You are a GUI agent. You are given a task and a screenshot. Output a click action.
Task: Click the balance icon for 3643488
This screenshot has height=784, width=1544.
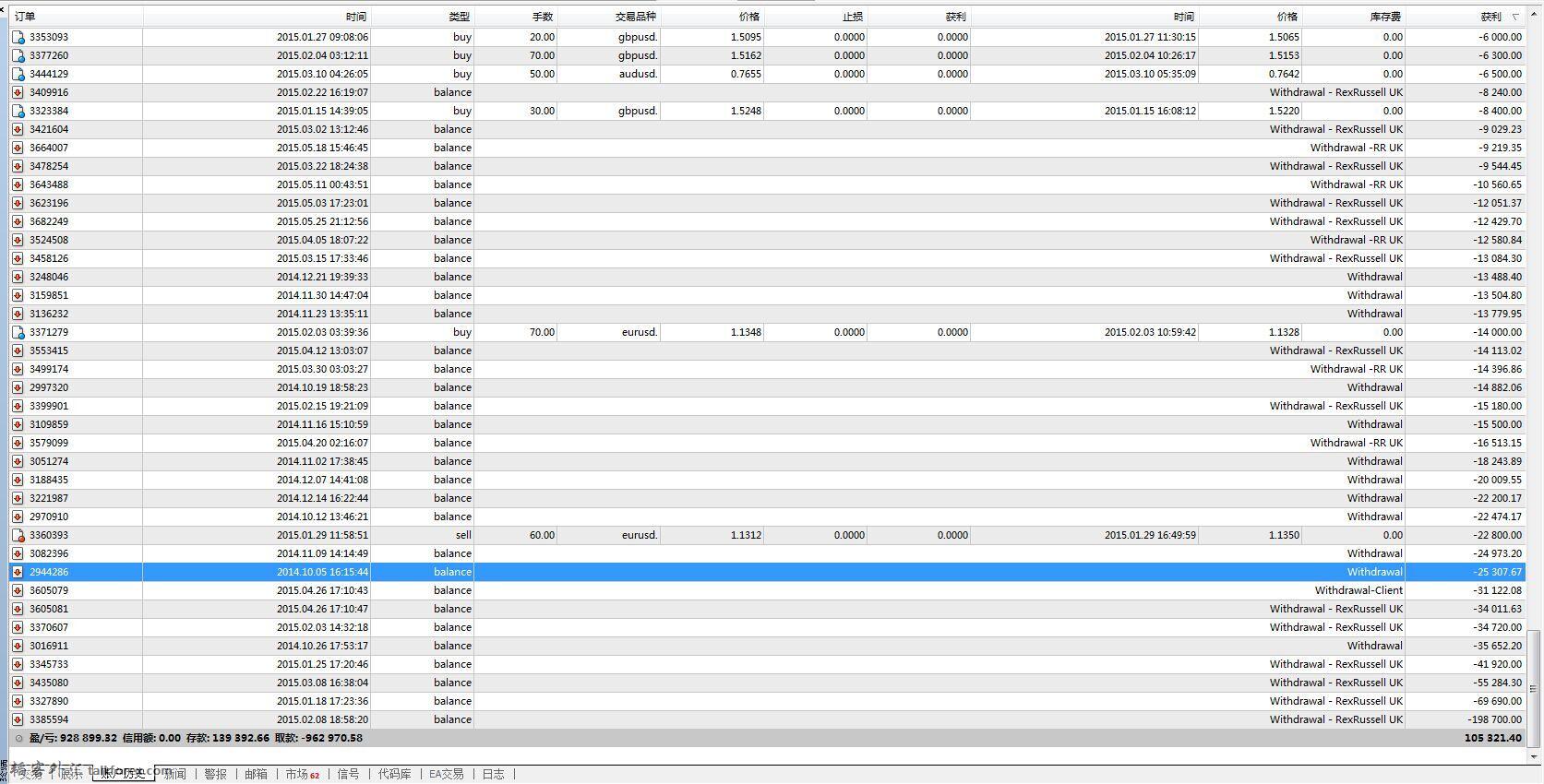click(x=18, y=184)
